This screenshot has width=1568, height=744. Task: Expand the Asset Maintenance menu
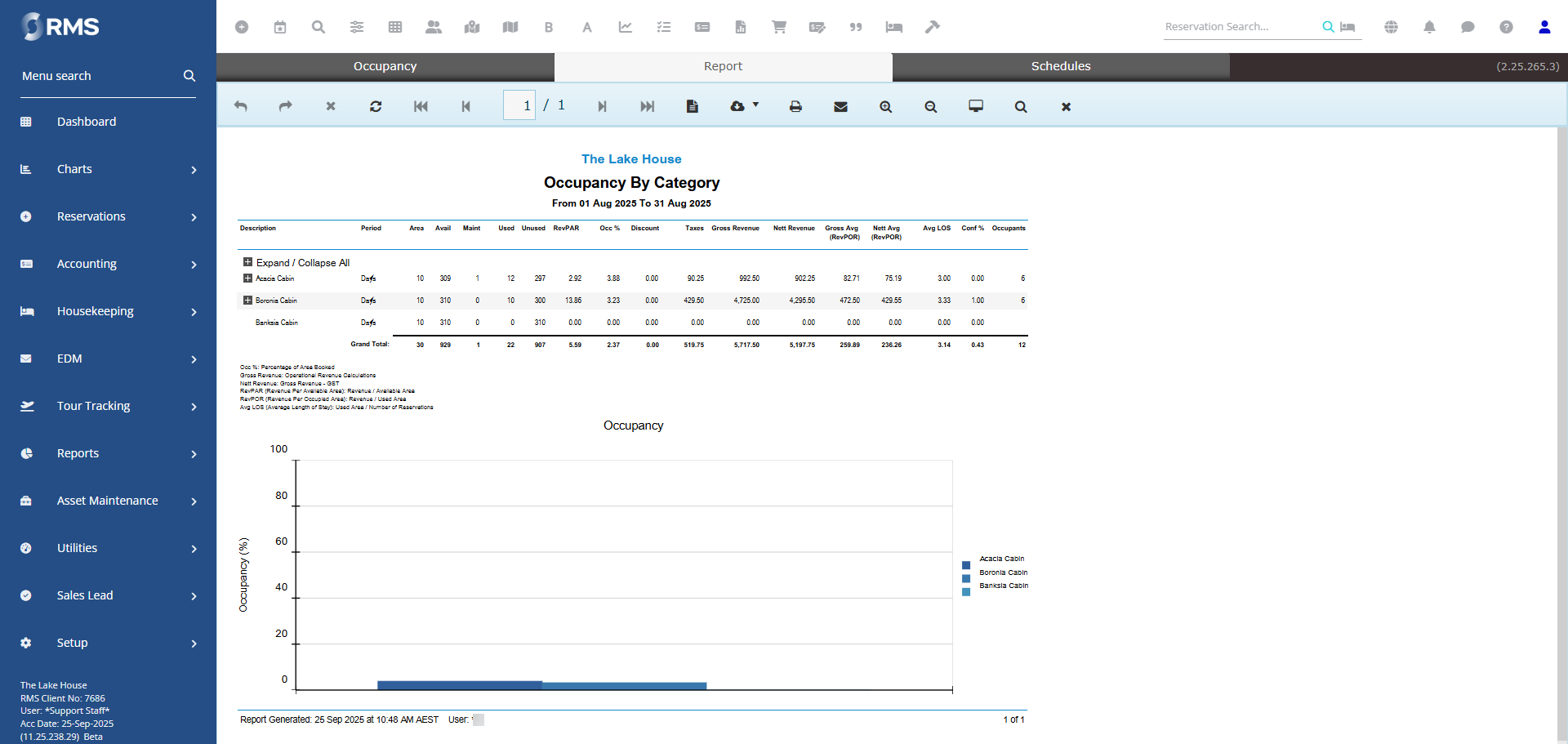point(108,501)
